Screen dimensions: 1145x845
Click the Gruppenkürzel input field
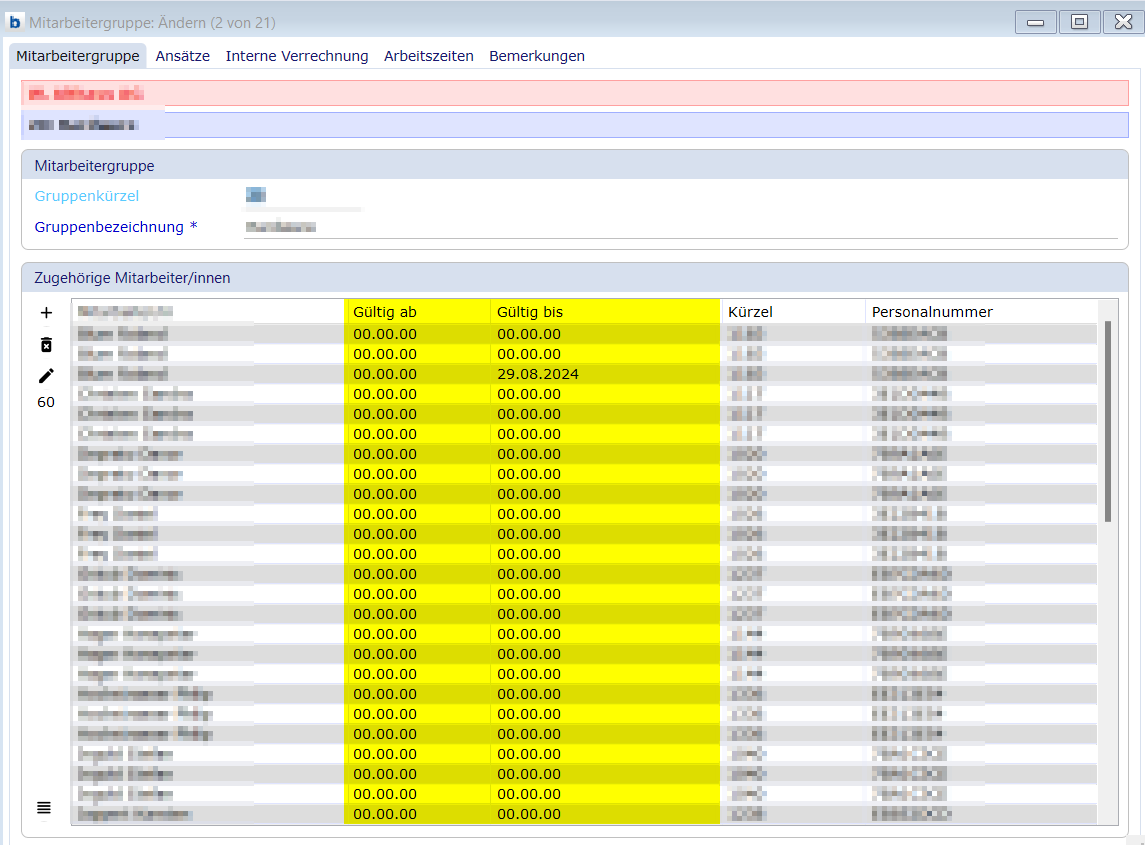pyautogui.click(x=302, y=196)
